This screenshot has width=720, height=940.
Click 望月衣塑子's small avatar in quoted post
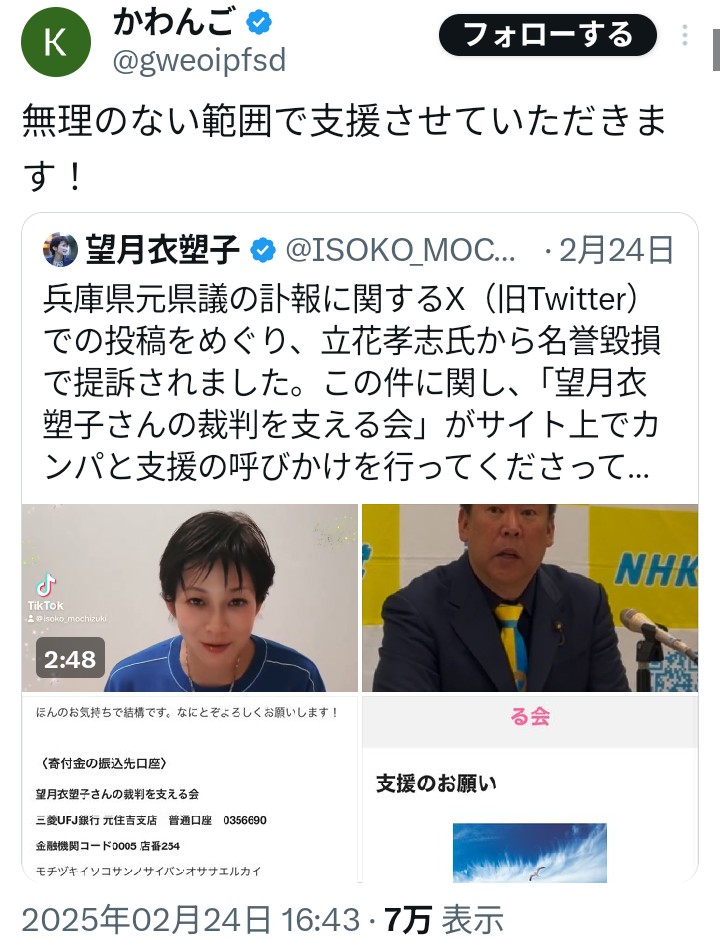(x=61, y=250)
